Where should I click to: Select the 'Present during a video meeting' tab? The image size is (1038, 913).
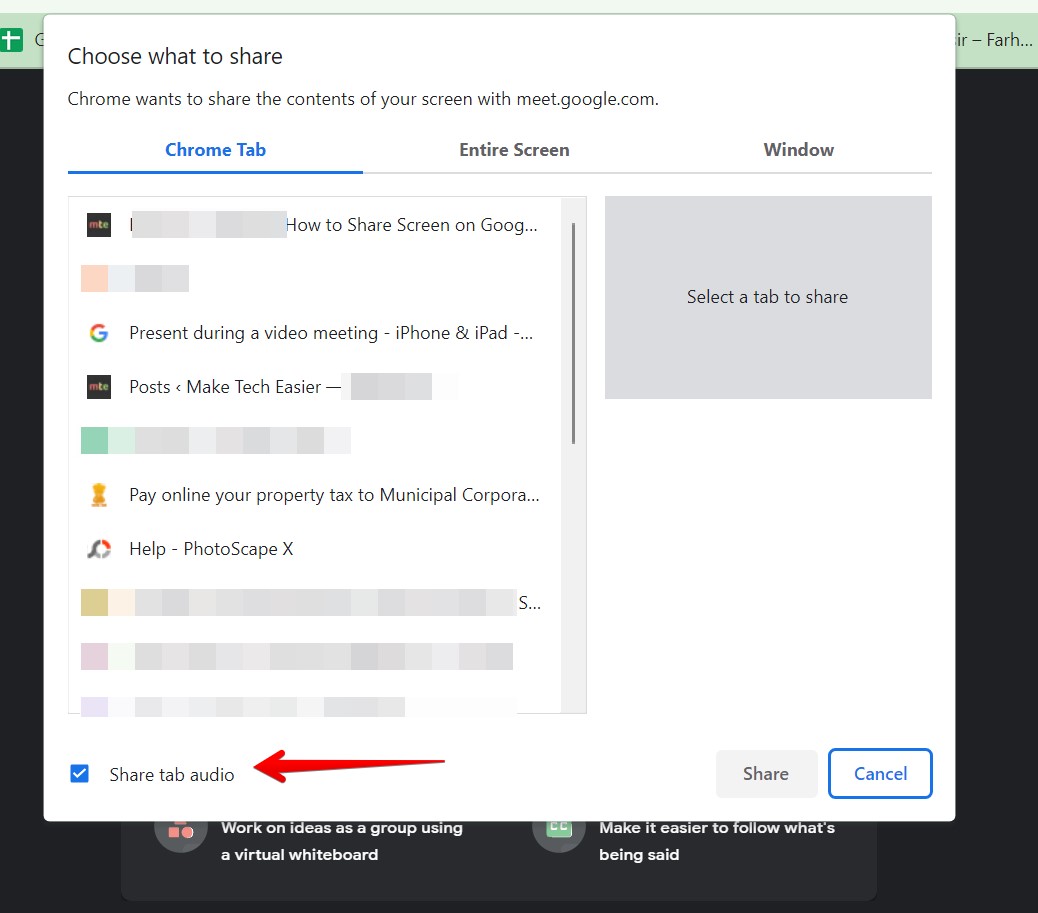pos(330,332)
